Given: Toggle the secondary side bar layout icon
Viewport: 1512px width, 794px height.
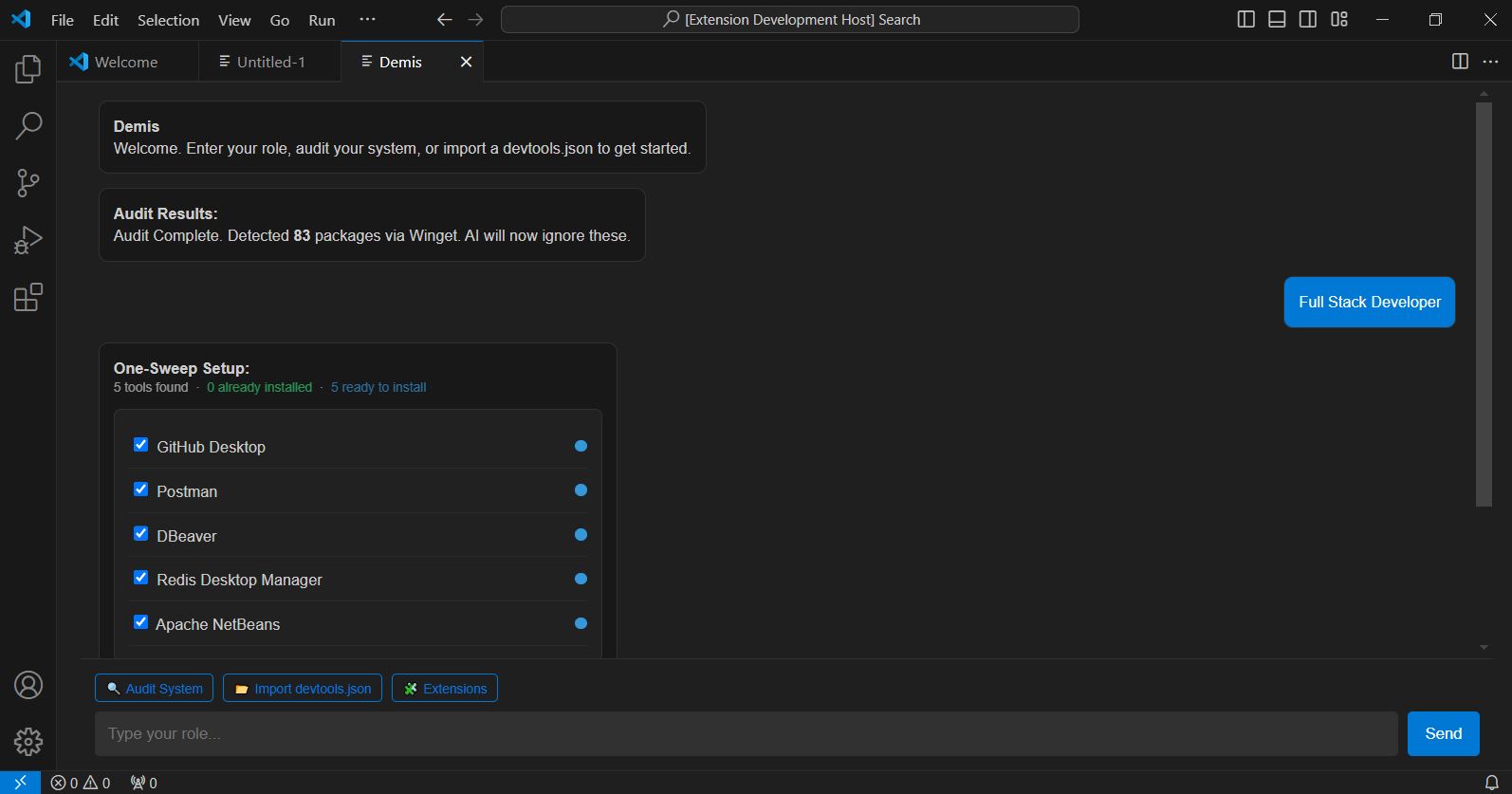Looking at the screenshot, I should 1308,20.
